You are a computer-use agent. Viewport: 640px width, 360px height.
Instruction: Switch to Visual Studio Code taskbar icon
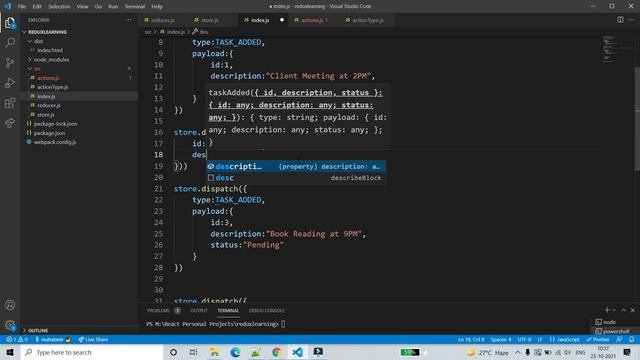tap(298, 352)
